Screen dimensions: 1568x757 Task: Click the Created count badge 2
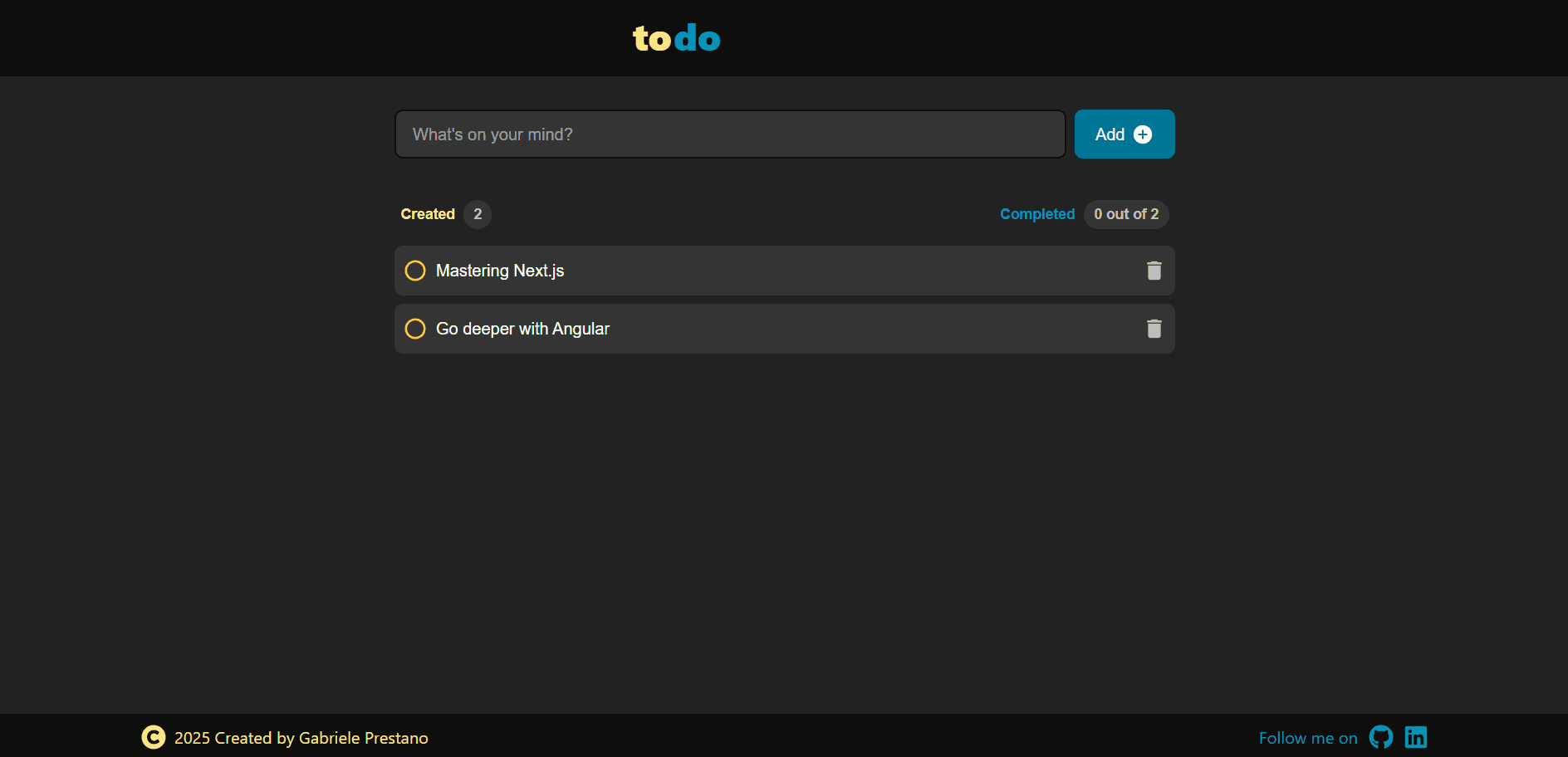tap(478, 214)
